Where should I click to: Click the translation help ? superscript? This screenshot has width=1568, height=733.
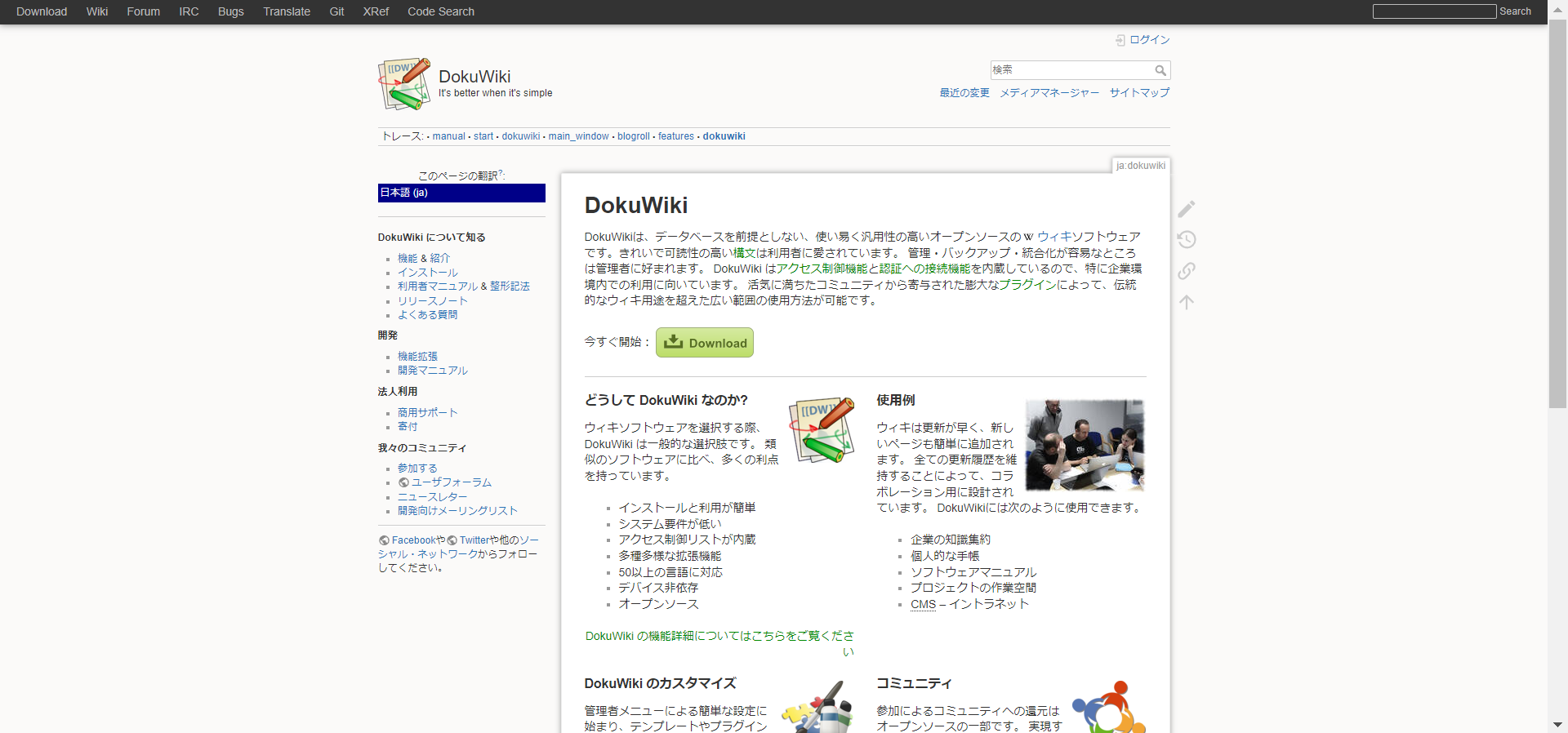tap(501, 172)
